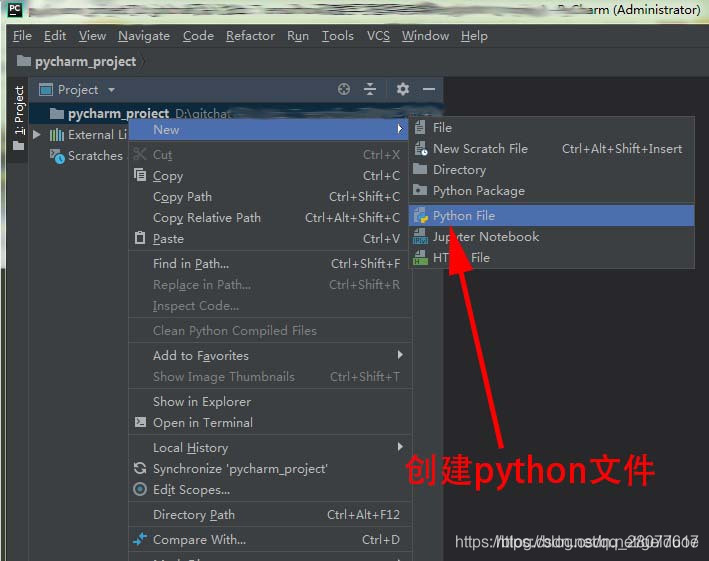The image size is (709, 561).
Task: Open the Navigate menu
Action: (144, 36)
